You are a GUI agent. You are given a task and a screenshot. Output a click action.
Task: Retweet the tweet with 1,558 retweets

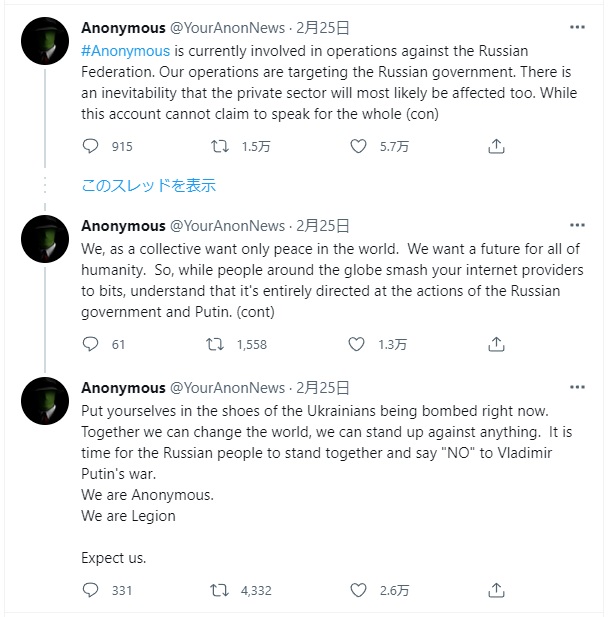tap(214, 344)
